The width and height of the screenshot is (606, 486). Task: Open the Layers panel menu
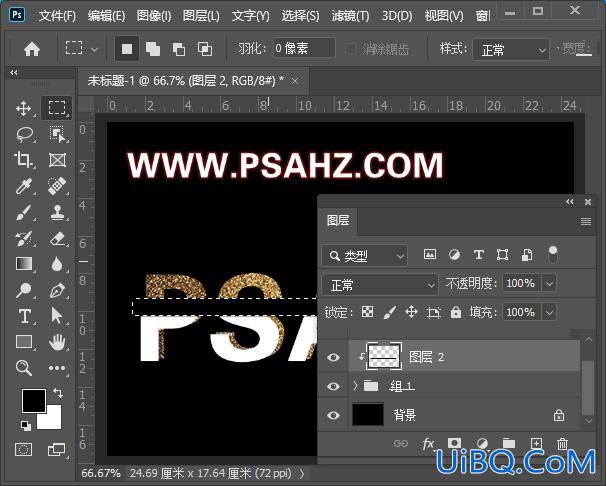tap(586, 221)
